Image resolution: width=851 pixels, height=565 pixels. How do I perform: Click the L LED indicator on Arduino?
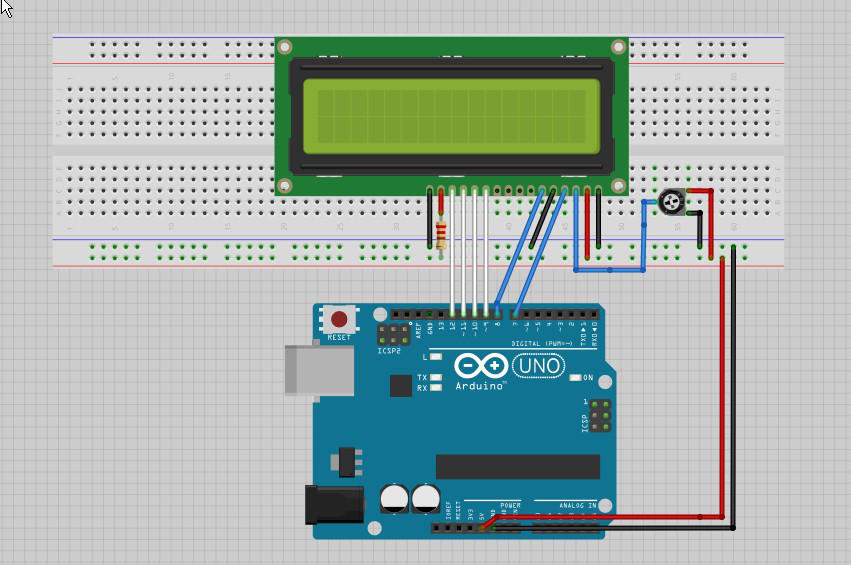436,356
